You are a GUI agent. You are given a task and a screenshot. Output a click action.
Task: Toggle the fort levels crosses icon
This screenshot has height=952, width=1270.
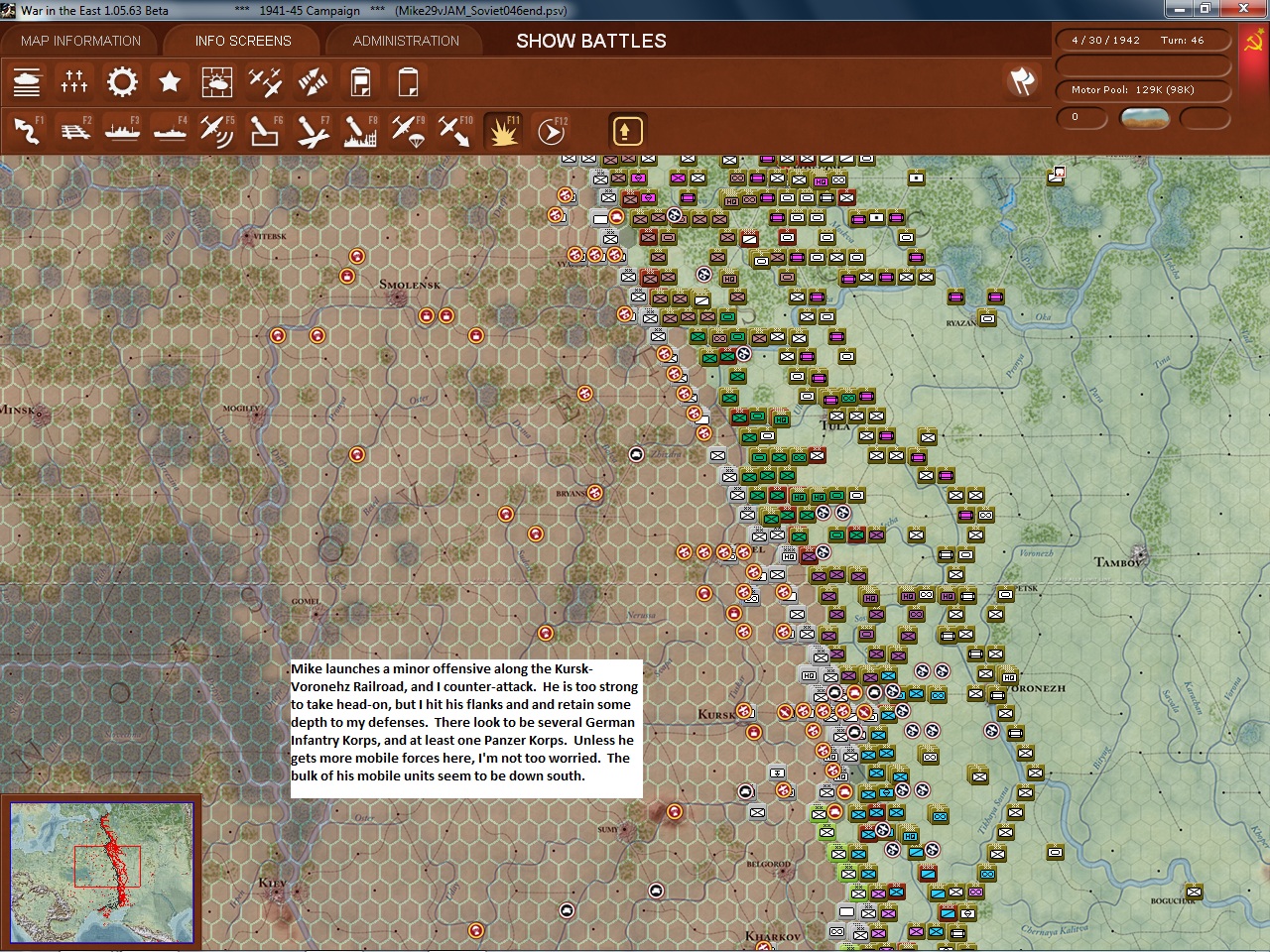74,82
